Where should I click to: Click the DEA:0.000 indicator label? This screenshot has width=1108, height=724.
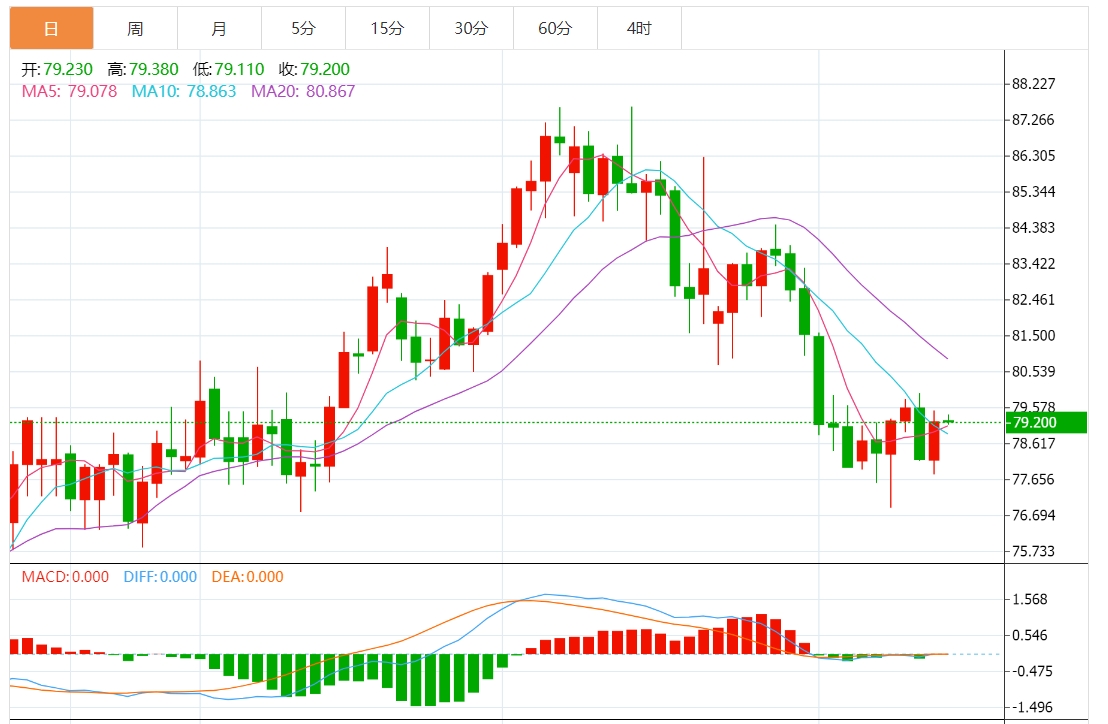pos(247,576)
